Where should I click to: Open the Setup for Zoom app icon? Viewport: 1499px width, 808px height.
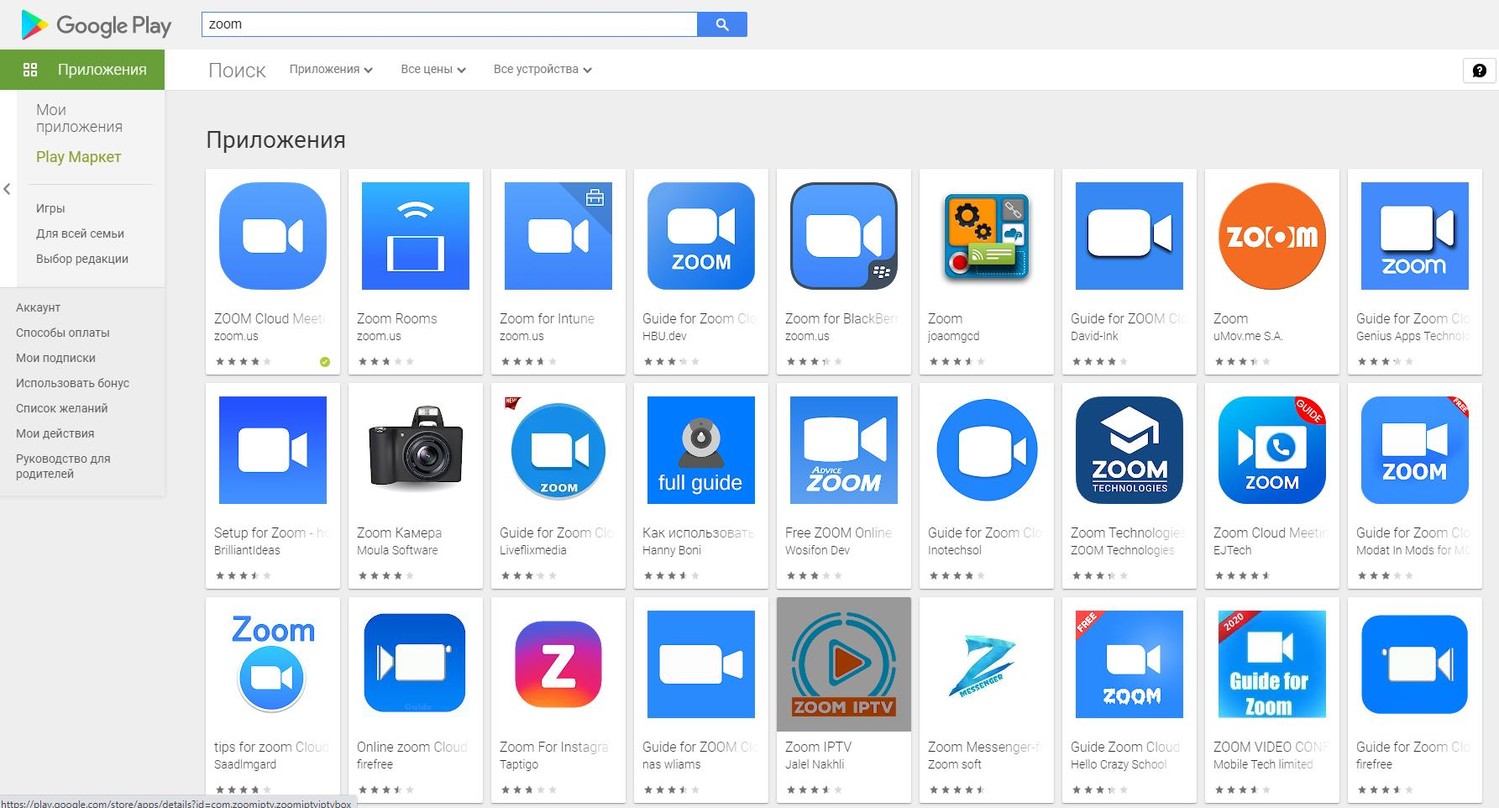click(x=273, y=450)
